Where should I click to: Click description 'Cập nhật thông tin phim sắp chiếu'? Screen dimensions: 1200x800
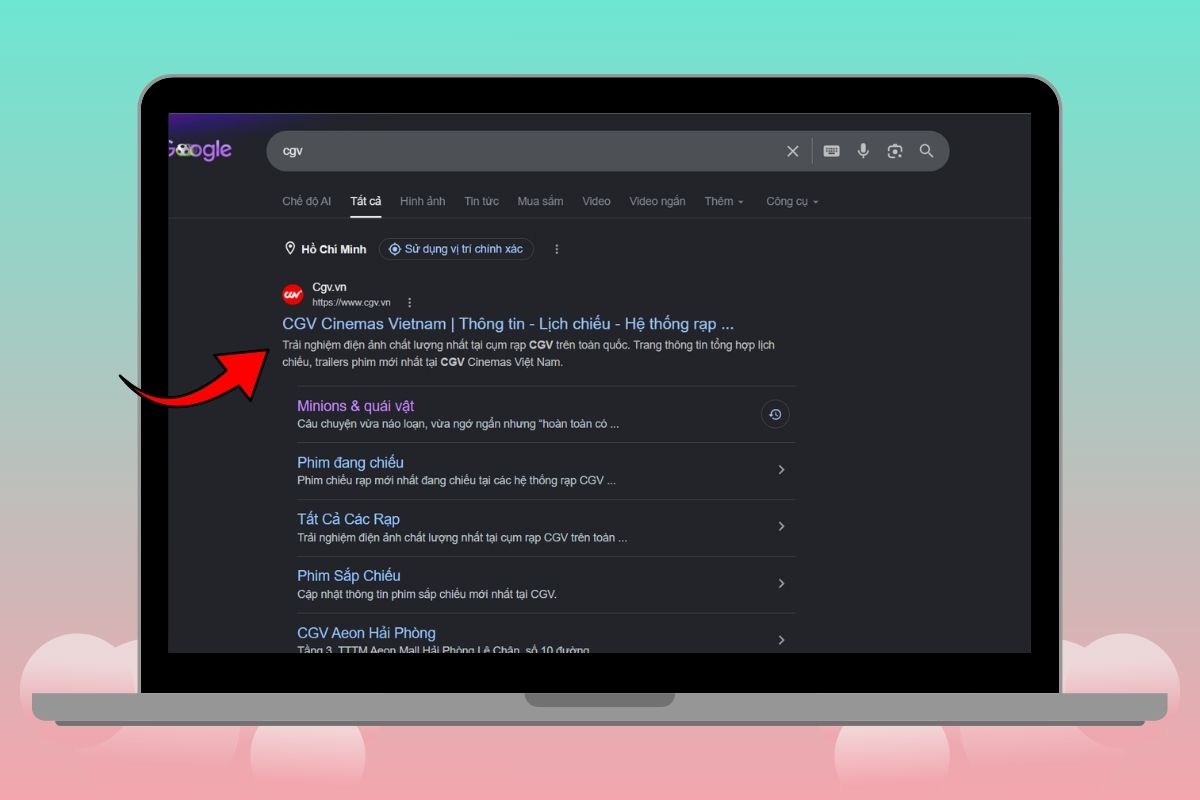coord(426,594)
